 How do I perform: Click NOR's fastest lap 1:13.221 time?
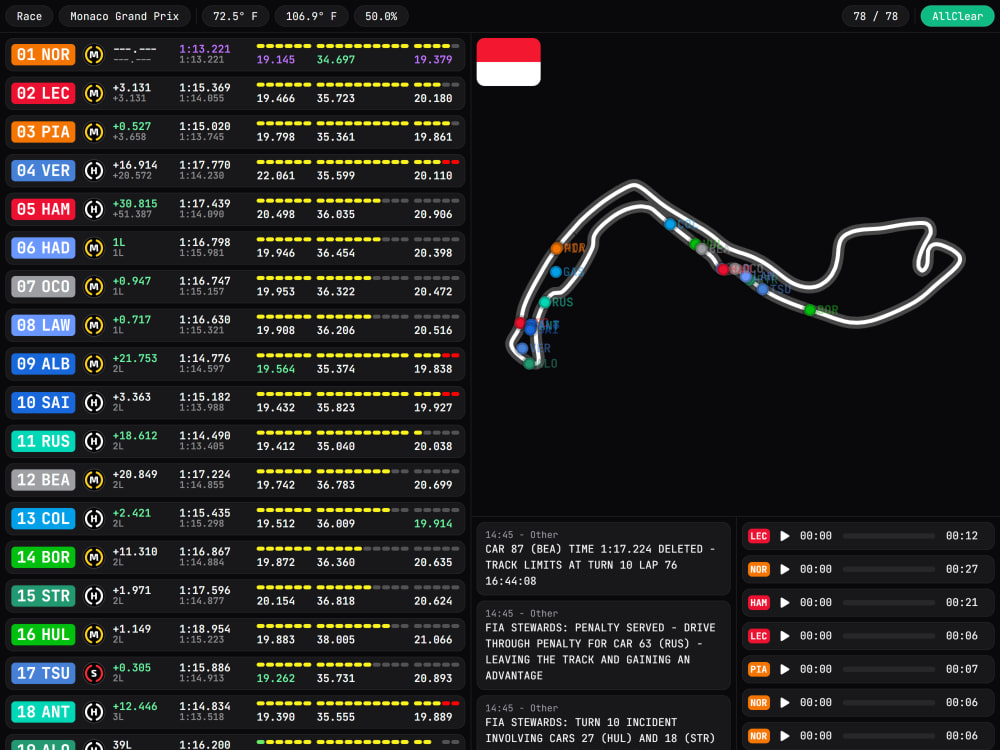coord(205,48)
